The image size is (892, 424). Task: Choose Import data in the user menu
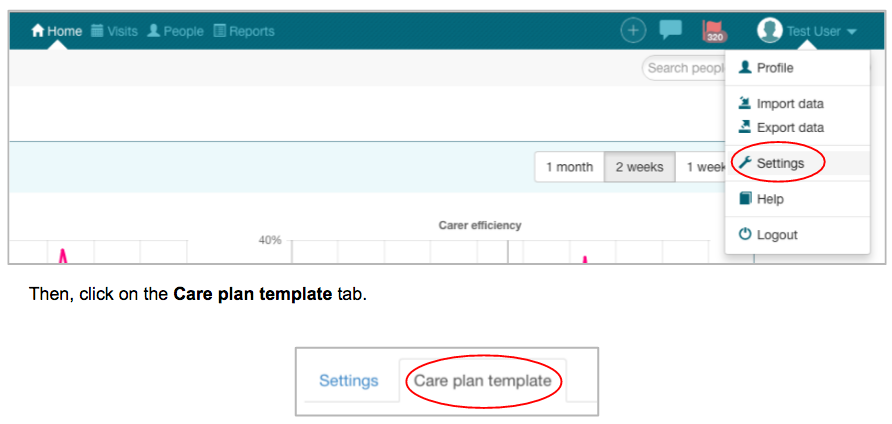point(789,104)
